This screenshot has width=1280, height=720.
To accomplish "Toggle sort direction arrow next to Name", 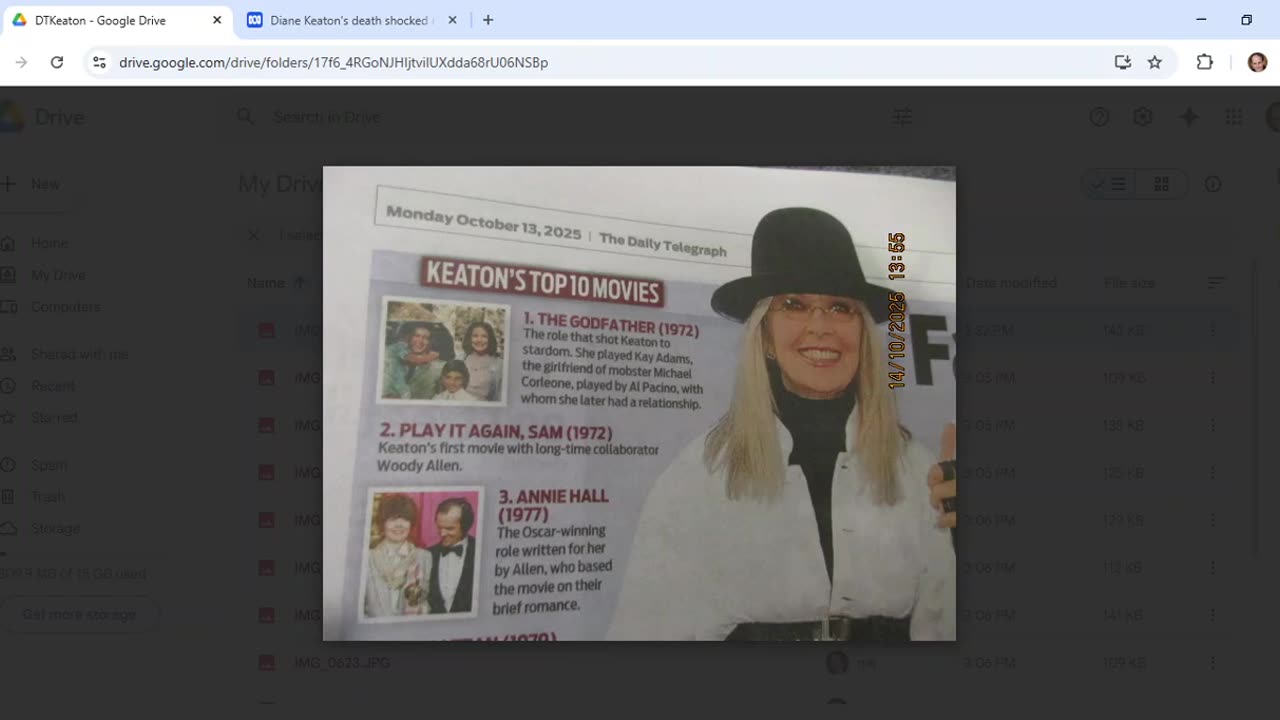I will (299, 283).
